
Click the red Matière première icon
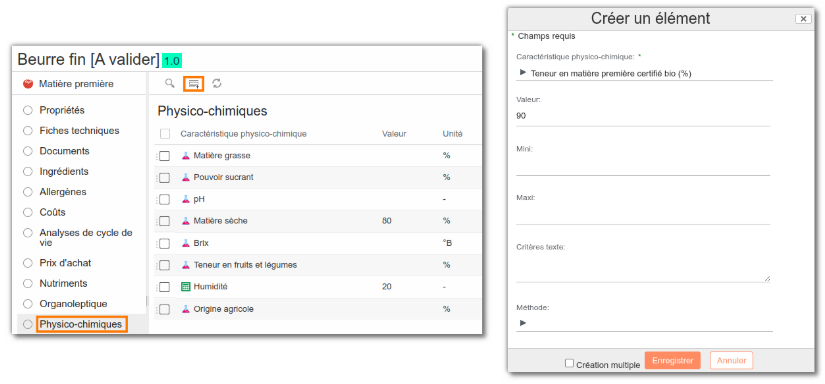tap(28, 84)
